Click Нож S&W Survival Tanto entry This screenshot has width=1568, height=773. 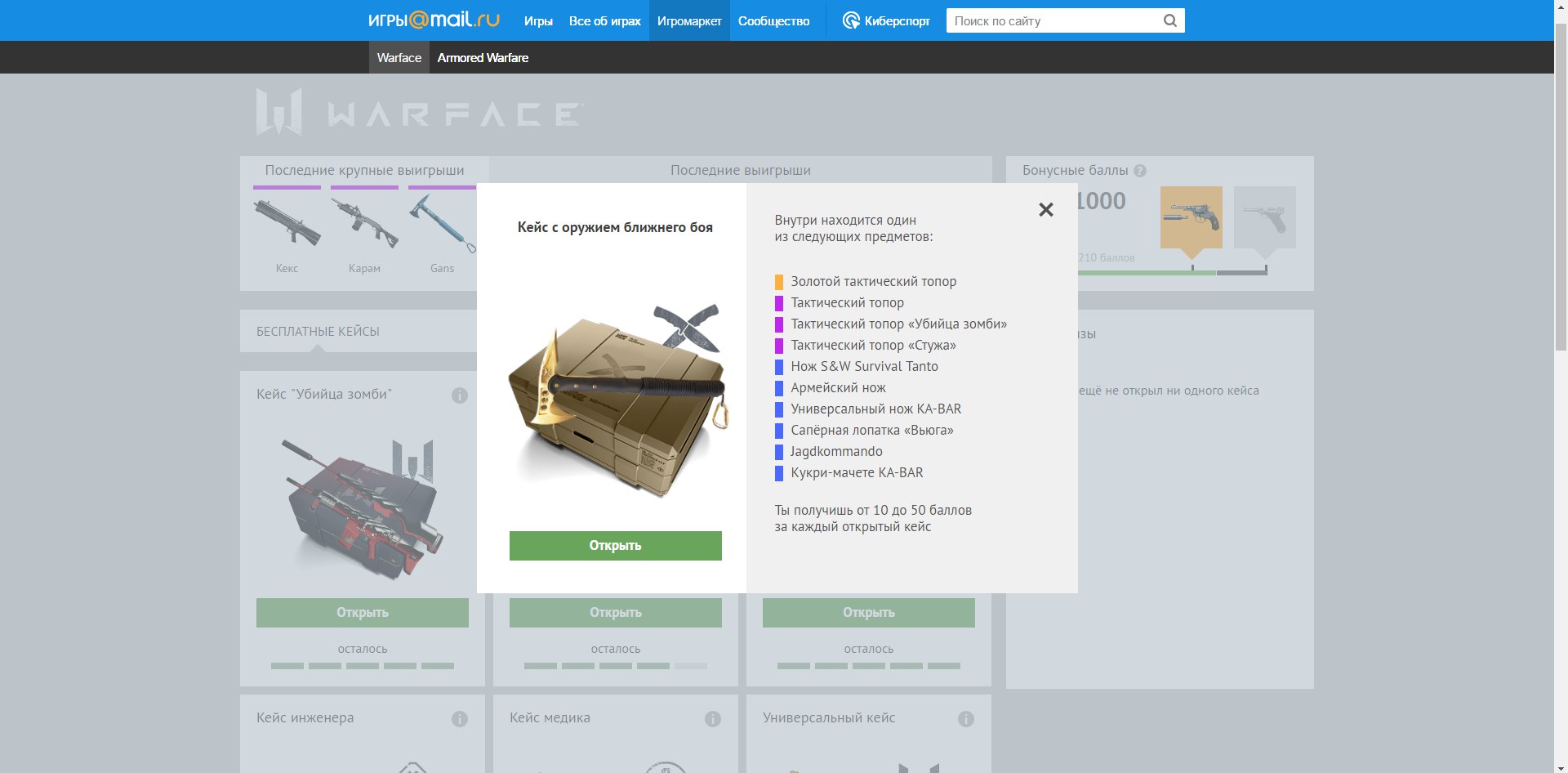pos(864,366)
